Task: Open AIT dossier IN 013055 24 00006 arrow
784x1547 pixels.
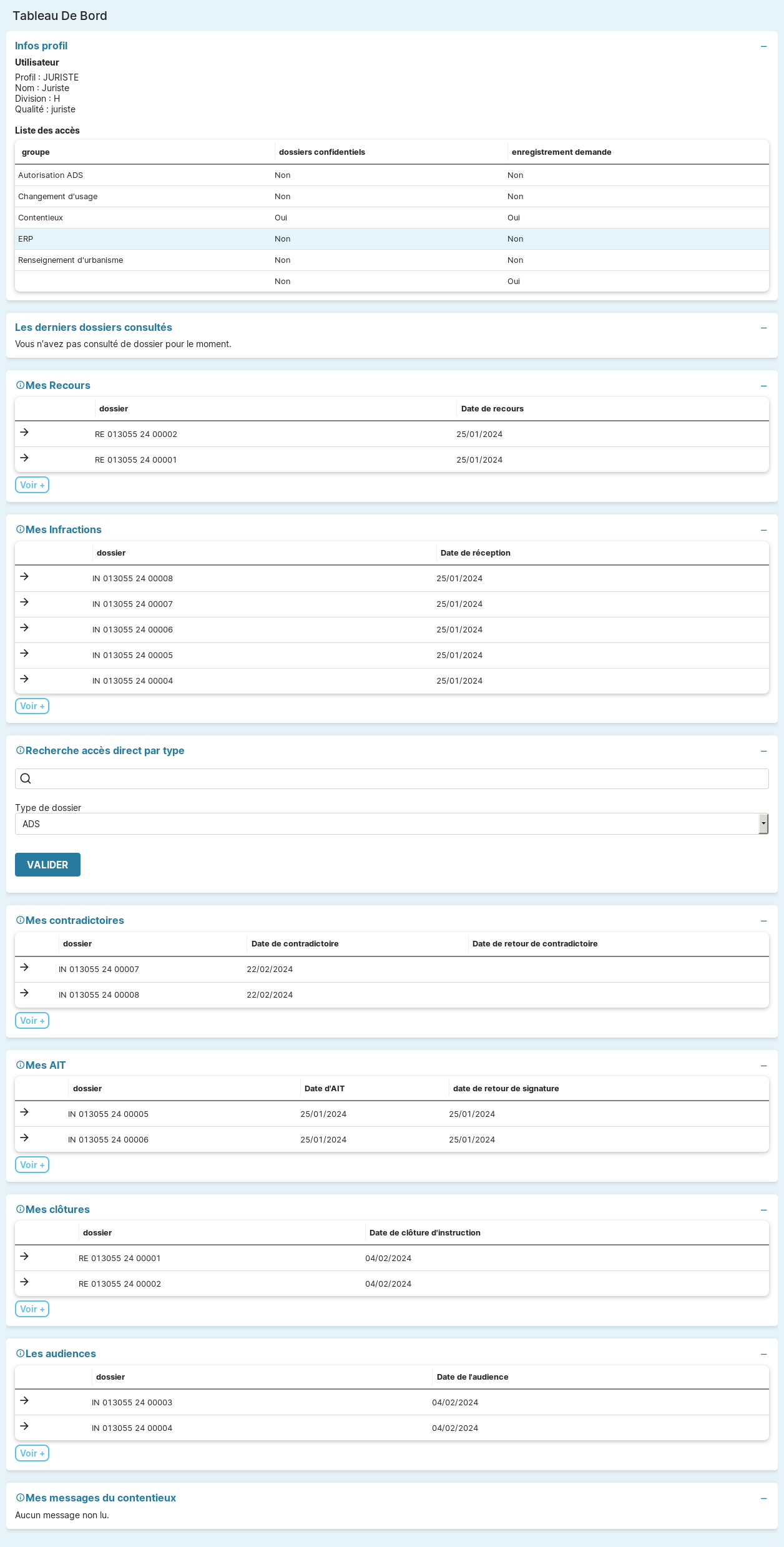Action: [24, 1138]
